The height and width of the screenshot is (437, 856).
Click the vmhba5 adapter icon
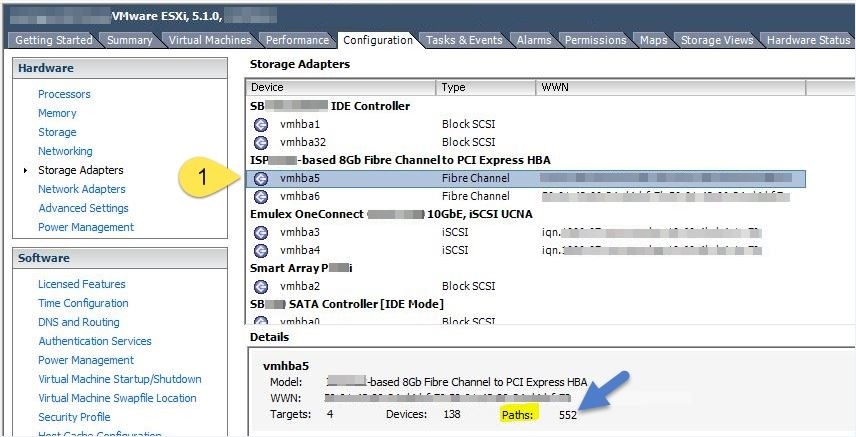(261, 178)
